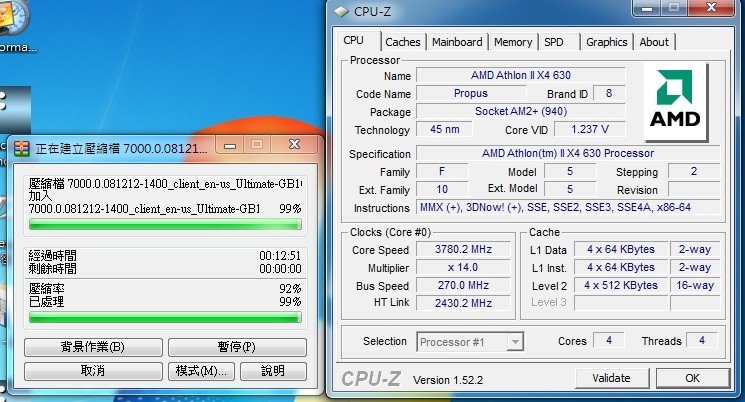The image size is (745, 402).
Task: Click the file progress bar at 99%
Action: click(x=165, y=224)
